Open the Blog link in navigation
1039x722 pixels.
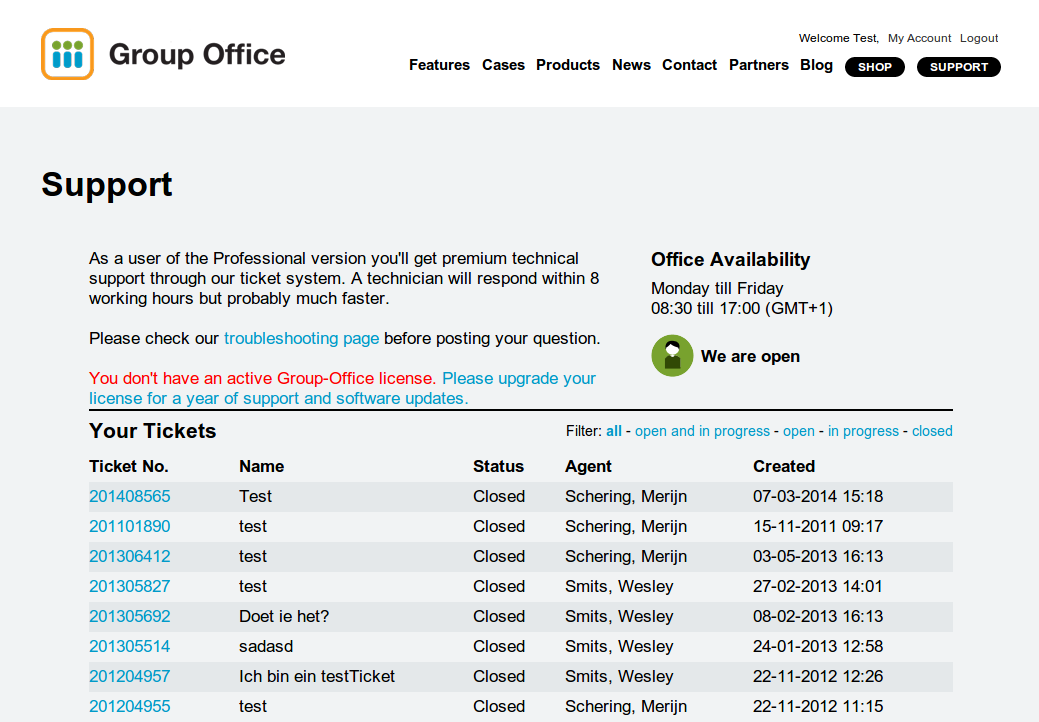coord(816,65)
